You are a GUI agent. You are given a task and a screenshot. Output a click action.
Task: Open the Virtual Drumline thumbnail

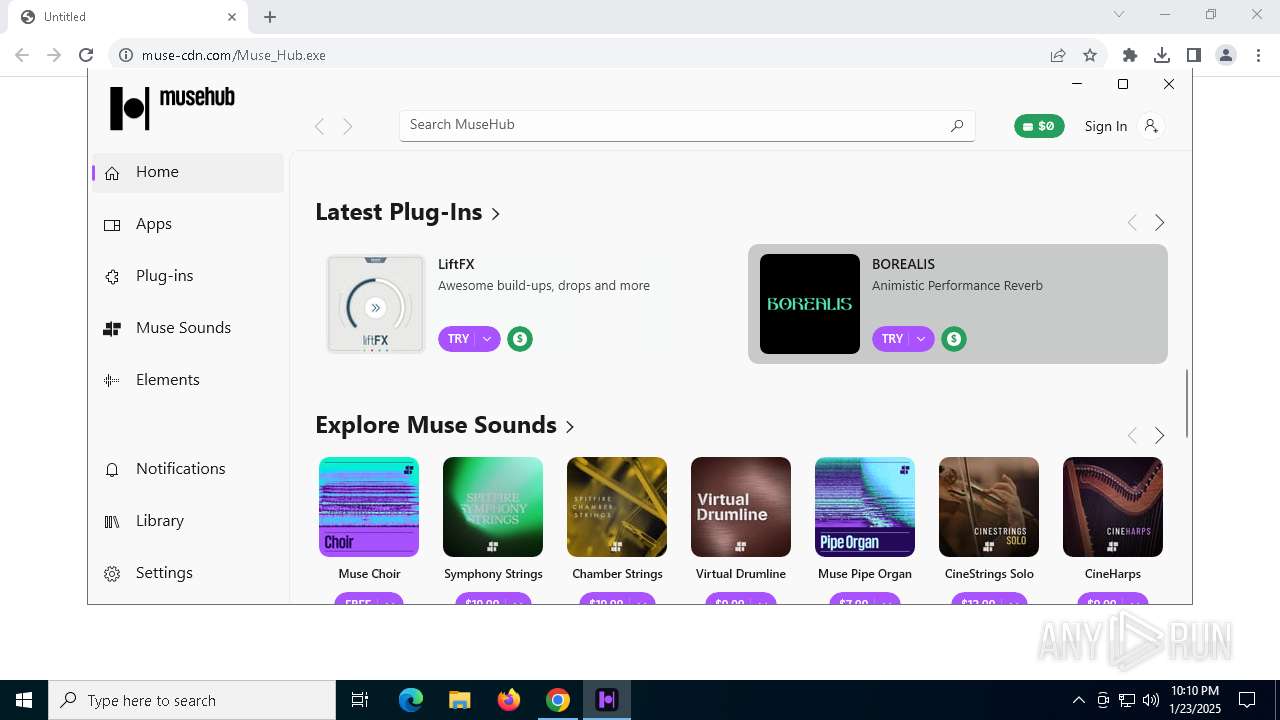[741, 507]
